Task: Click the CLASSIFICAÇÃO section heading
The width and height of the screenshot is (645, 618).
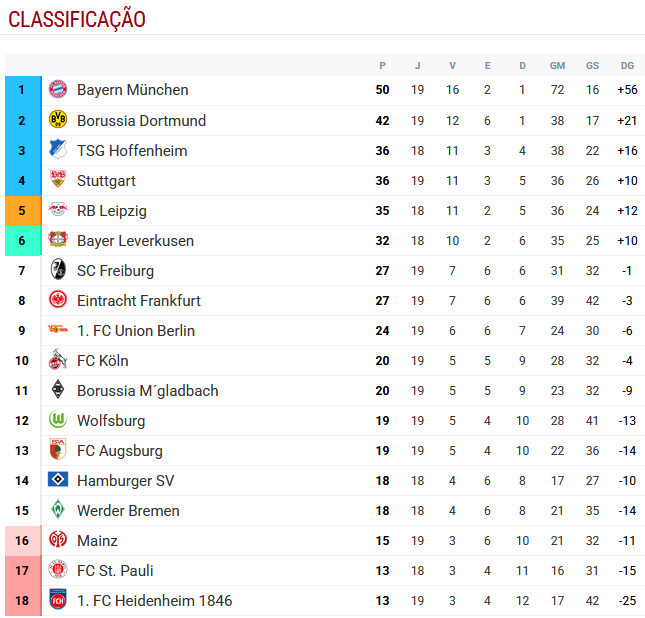Action: coord(77,20)
